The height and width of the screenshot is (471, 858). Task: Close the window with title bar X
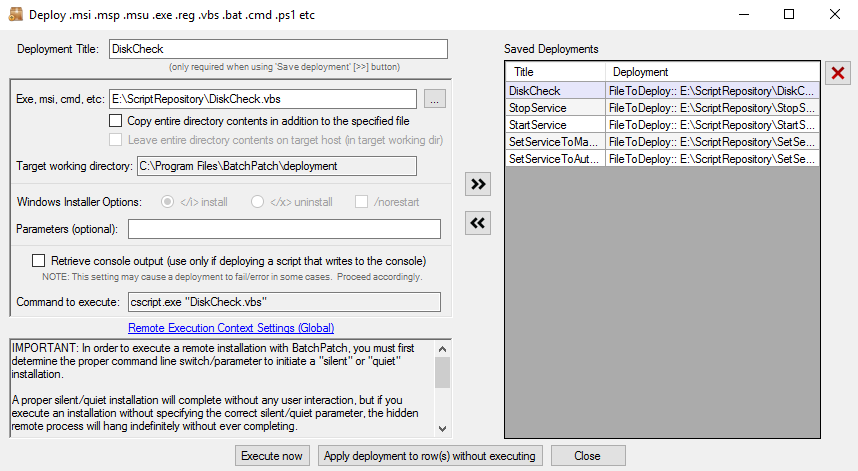pos(834,14)
